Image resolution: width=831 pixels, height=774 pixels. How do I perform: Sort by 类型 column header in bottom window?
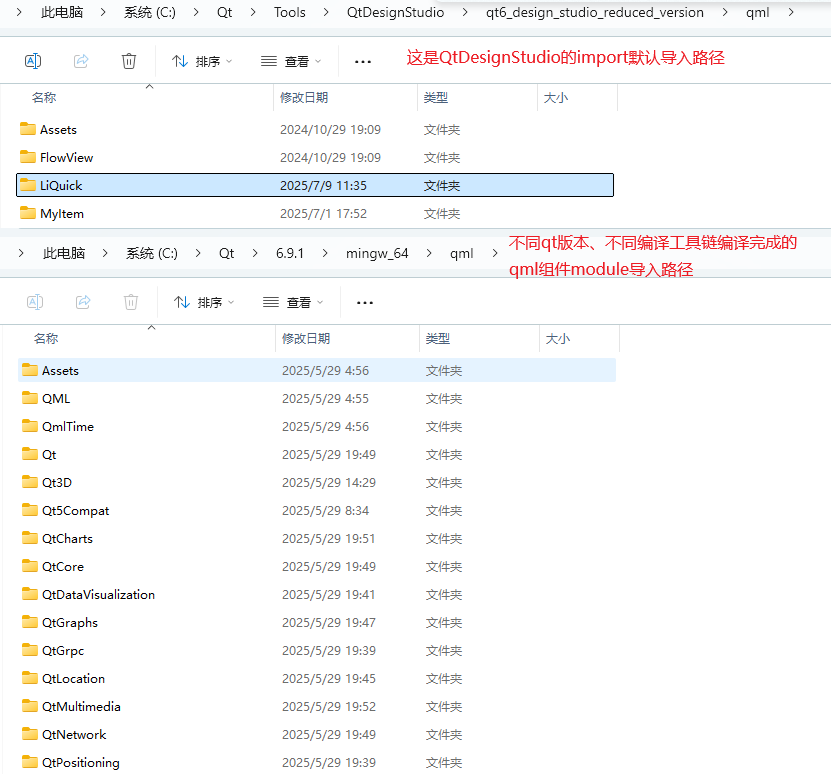[x=438, y=338]
